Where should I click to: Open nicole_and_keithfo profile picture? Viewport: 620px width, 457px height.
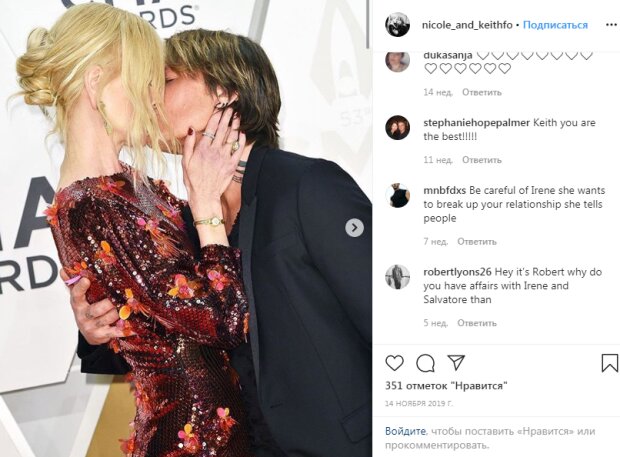[x=397, y=25]
